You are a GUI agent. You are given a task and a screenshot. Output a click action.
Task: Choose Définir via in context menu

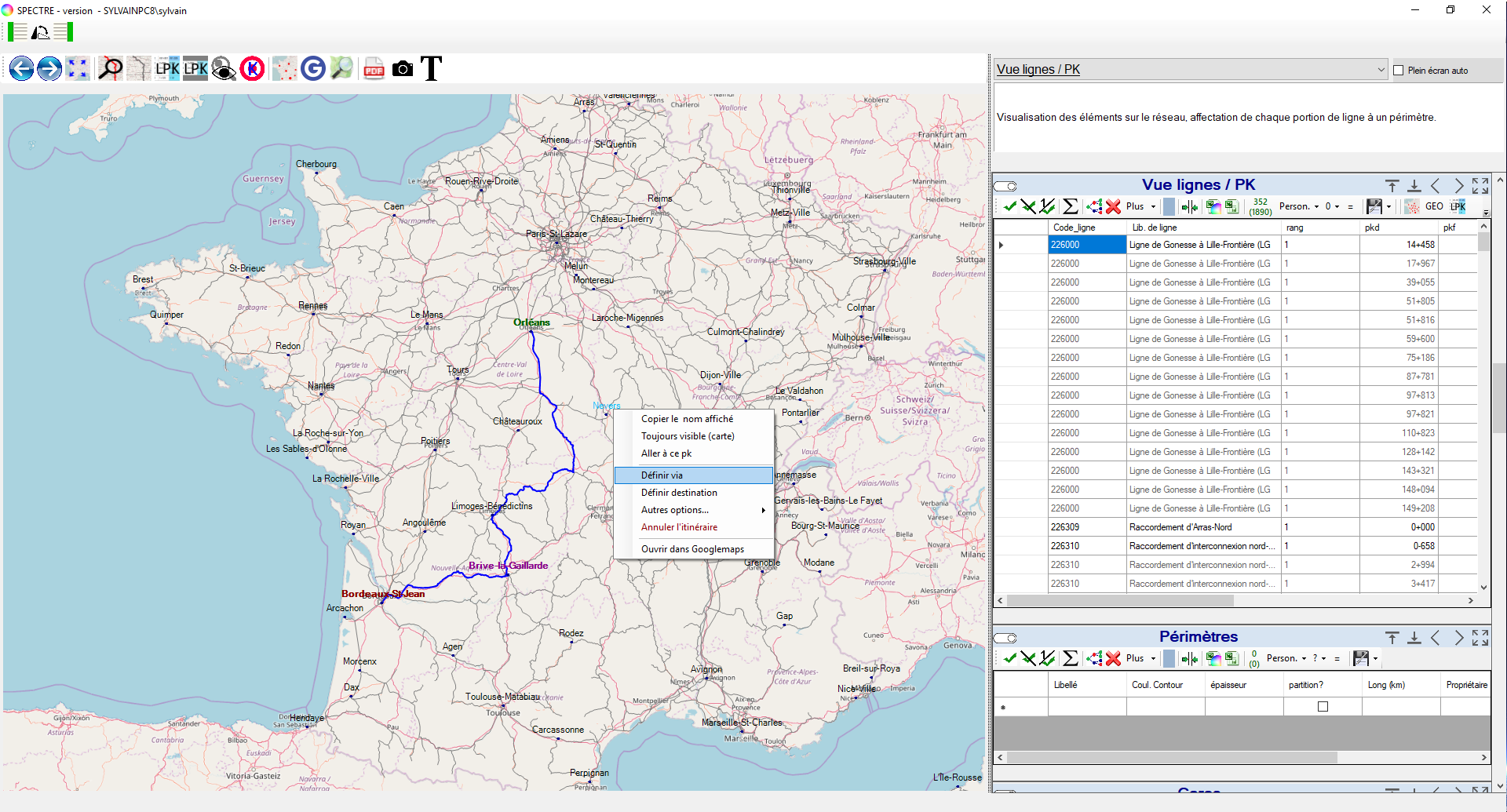pos(662,475)
